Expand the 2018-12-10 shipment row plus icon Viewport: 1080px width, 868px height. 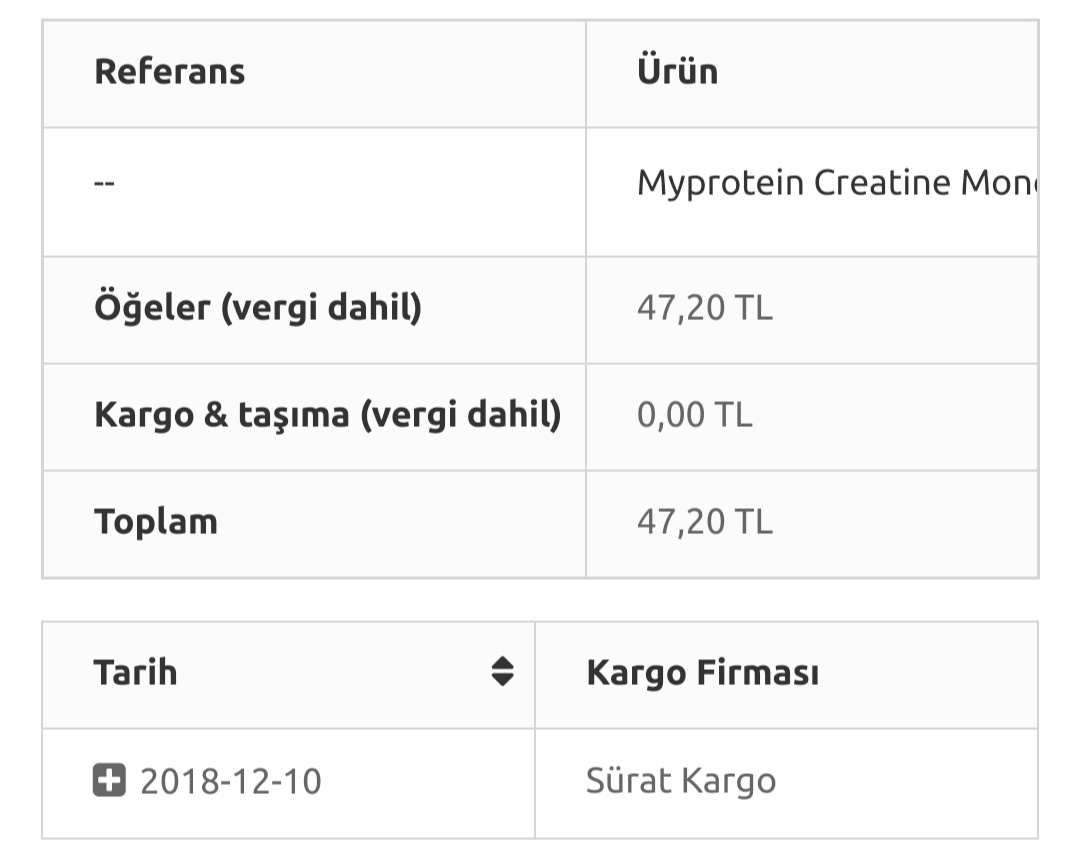click(x=109, y=780)
